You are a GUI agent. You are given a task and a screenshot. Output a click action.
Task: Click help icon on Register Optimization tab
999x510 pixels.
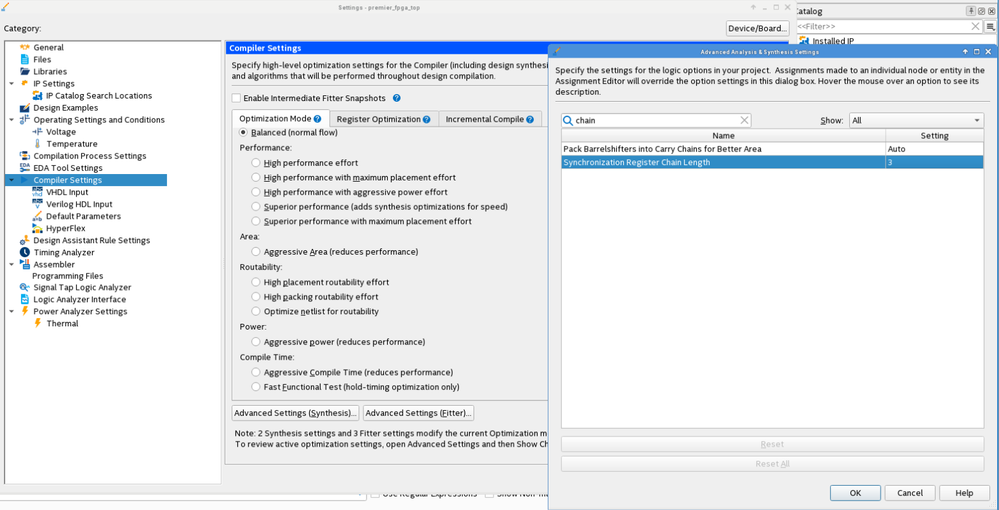click(x=426, y=119)
